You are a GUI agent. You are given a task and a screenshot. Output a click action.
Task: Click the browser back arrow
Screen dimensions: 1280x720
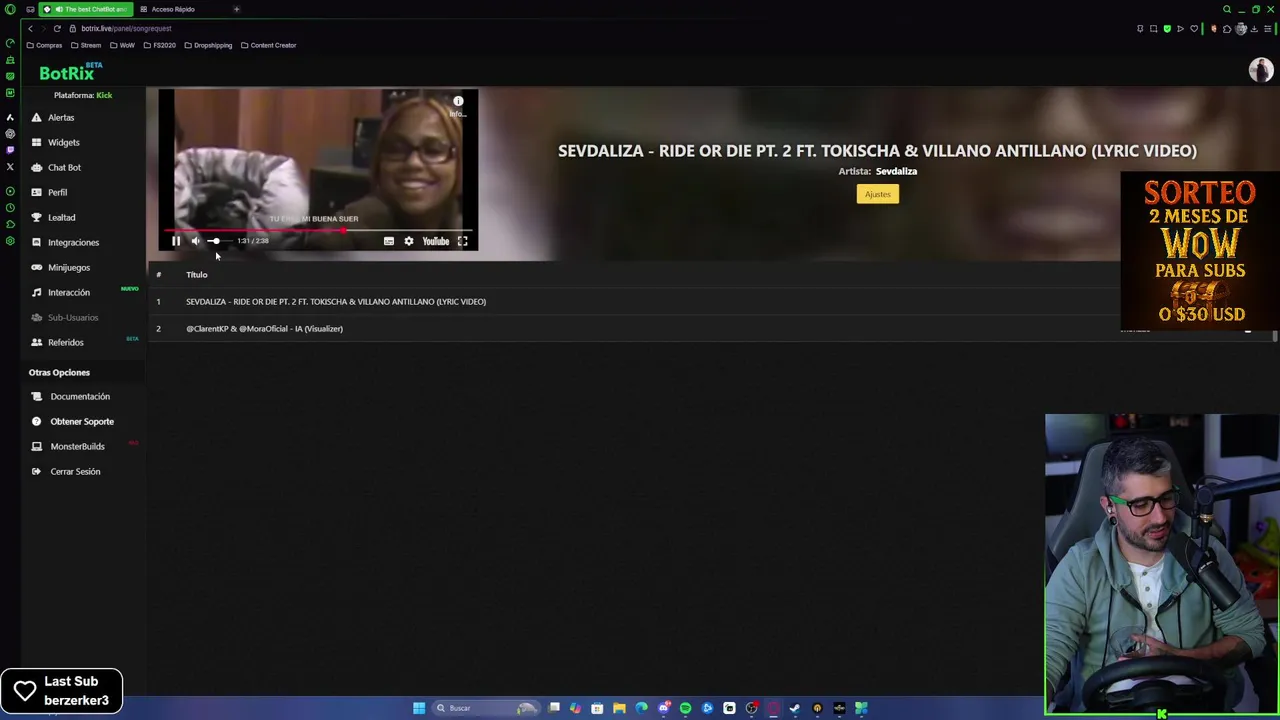click(x=30, y=29)
